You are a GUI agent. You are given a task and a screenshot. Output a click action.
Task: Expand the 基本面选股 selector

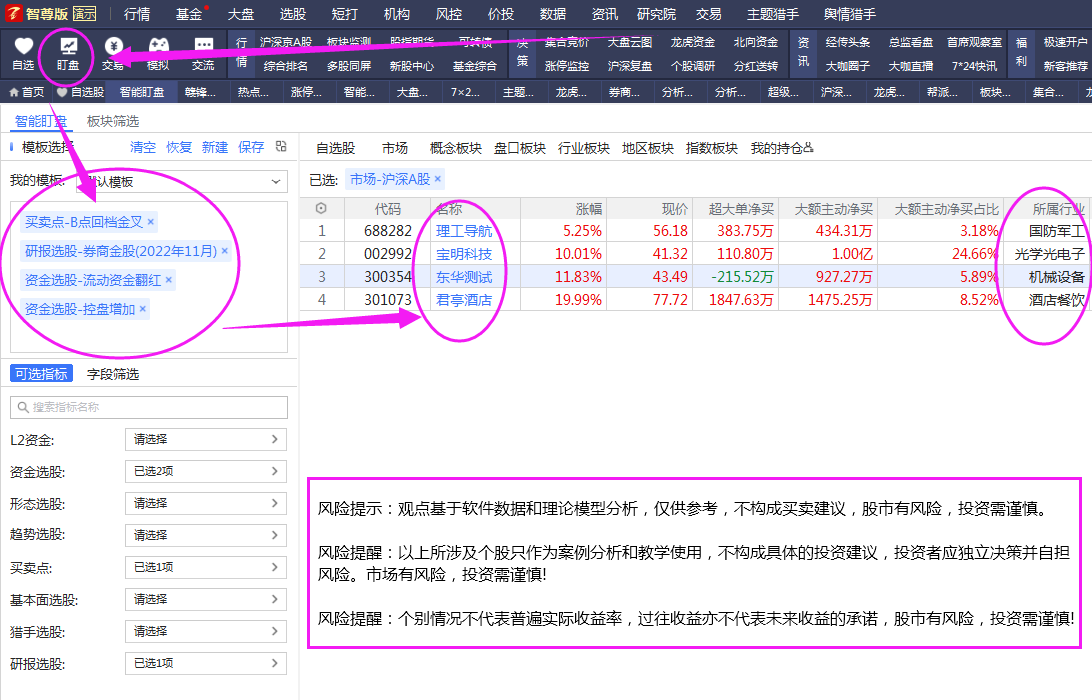(206, 600)
